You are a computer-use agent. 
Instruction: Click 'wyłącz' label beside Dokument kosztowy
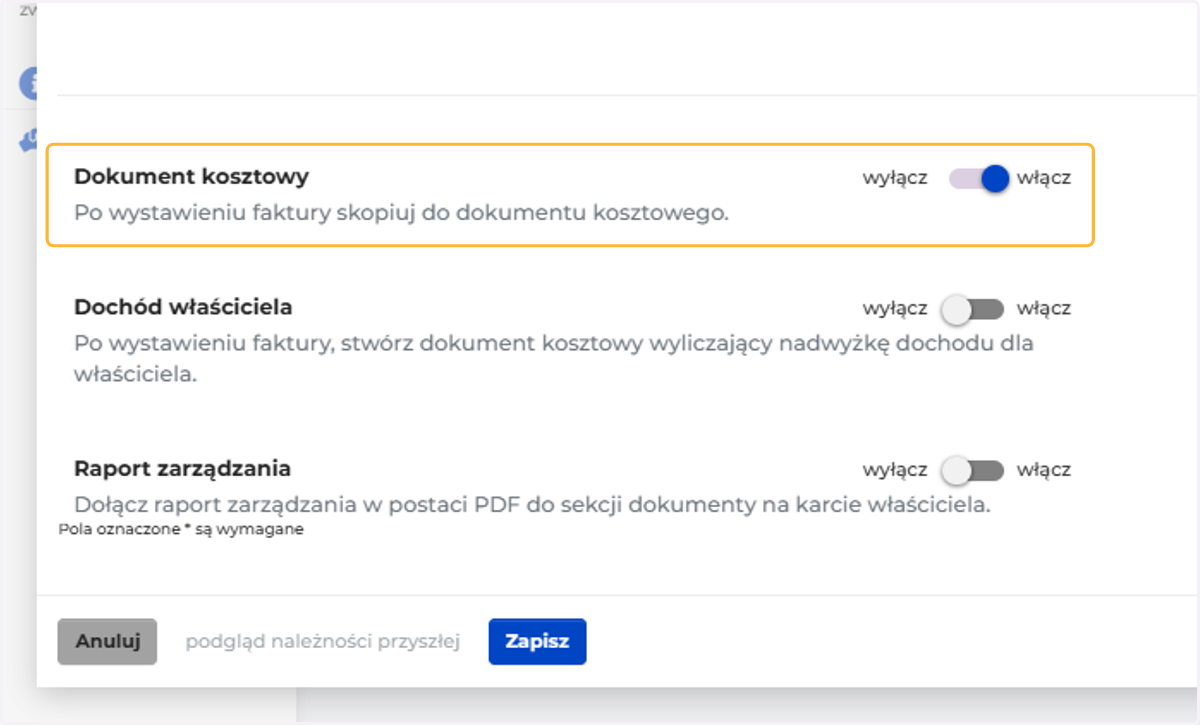pyautogui.click(x=895, y=179)
